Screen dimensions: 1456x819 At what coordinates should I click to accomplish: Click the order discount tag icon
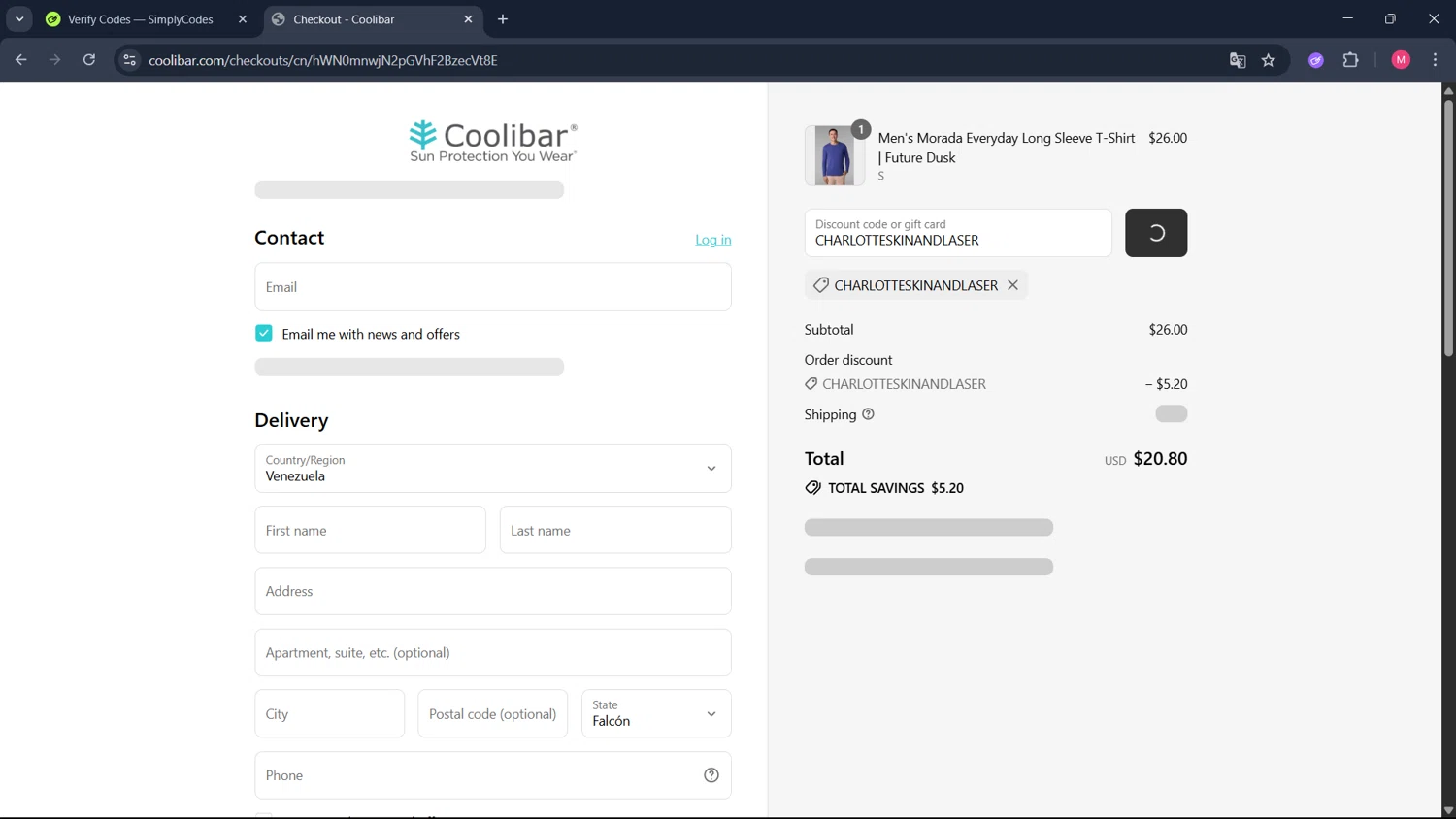[811, 384]
